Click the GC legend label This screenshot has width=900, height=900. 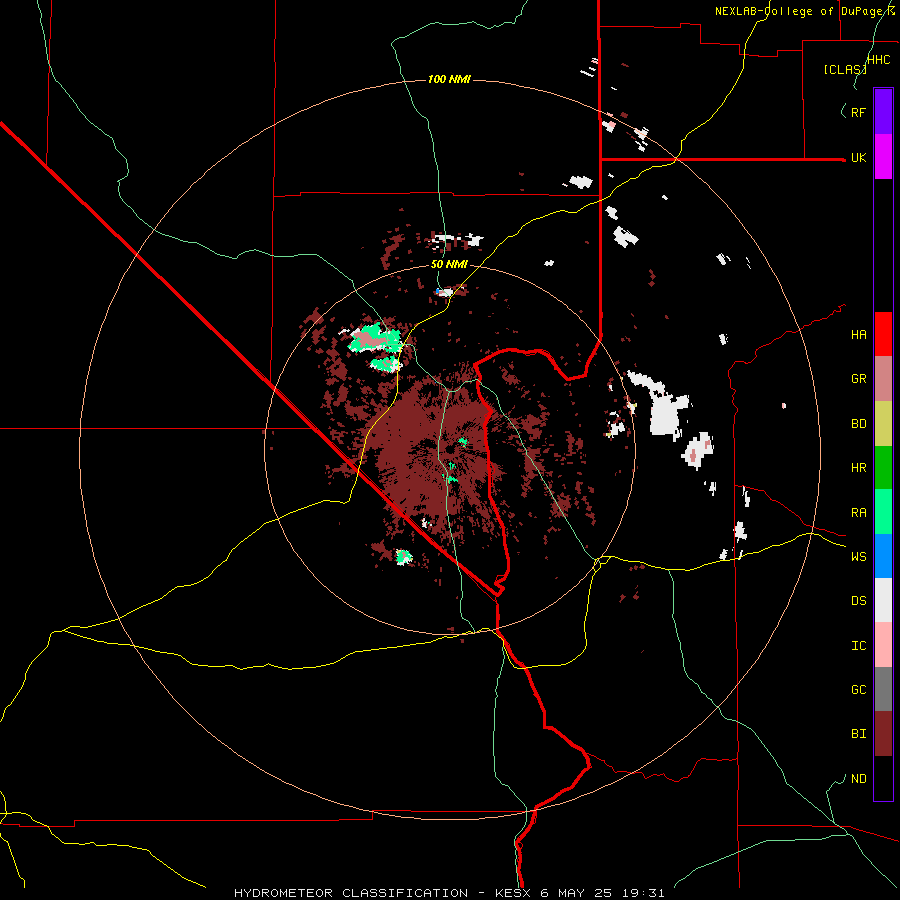858,690
